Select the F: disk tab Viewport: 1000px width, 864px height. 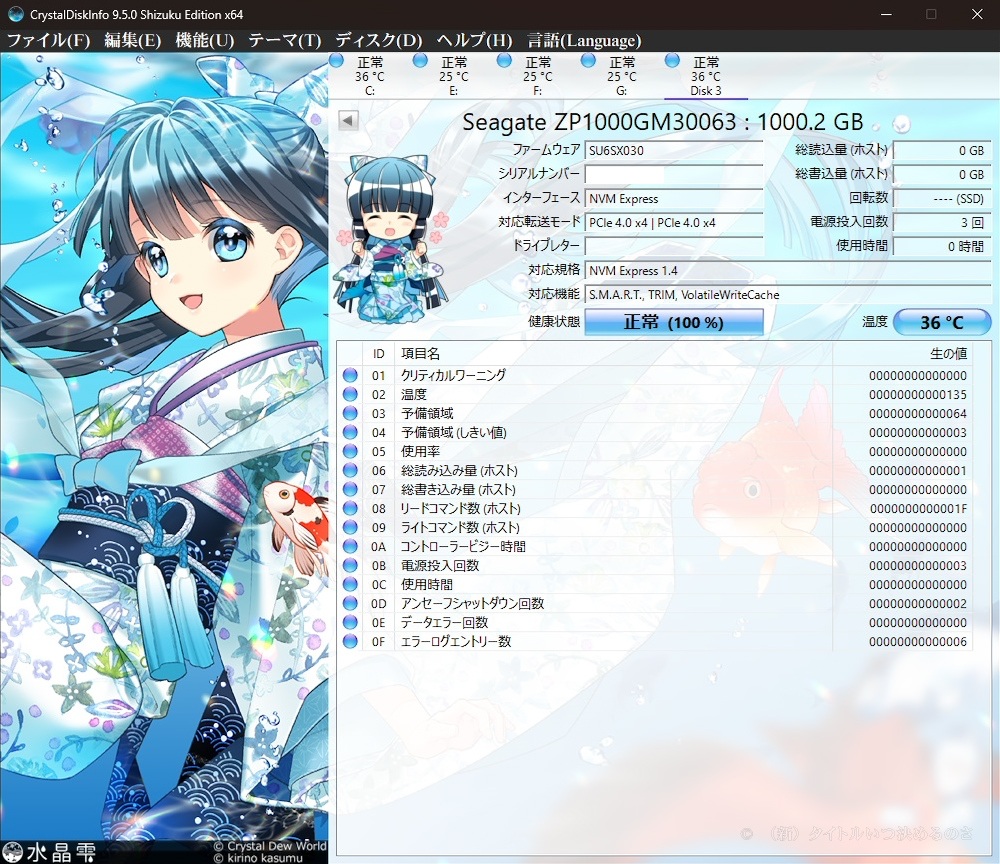(538, 76)
